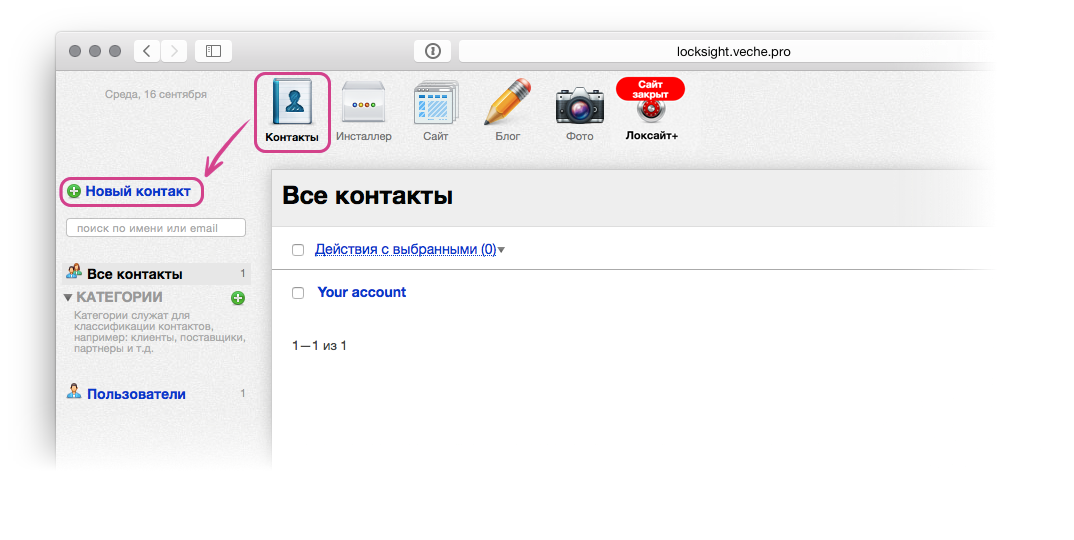Open the Фото camera icon
The image size is (1074, 540).
click(x=579, y=105)
